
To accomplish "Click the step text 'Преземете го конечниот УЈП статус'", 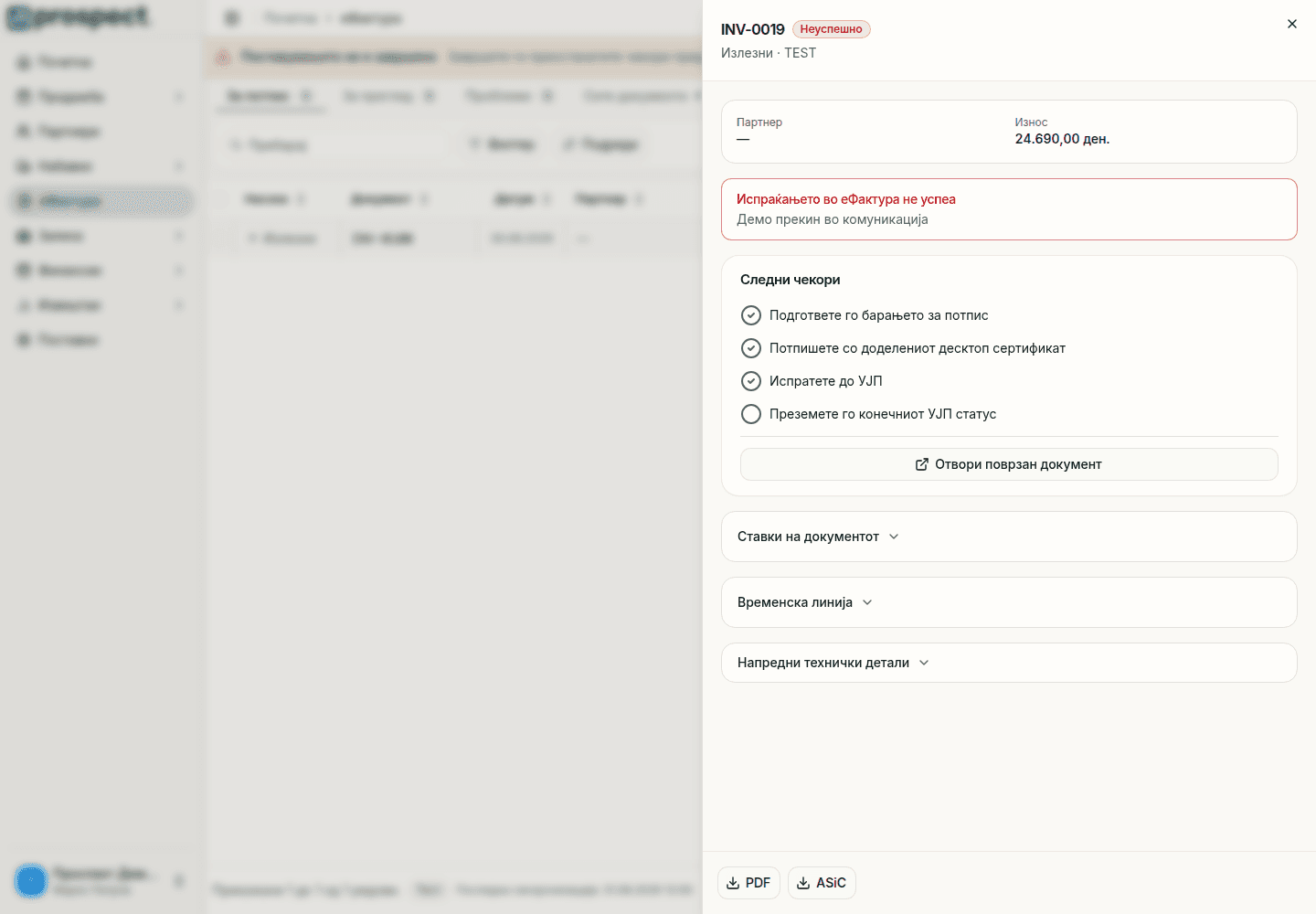I will click(883, 414).
